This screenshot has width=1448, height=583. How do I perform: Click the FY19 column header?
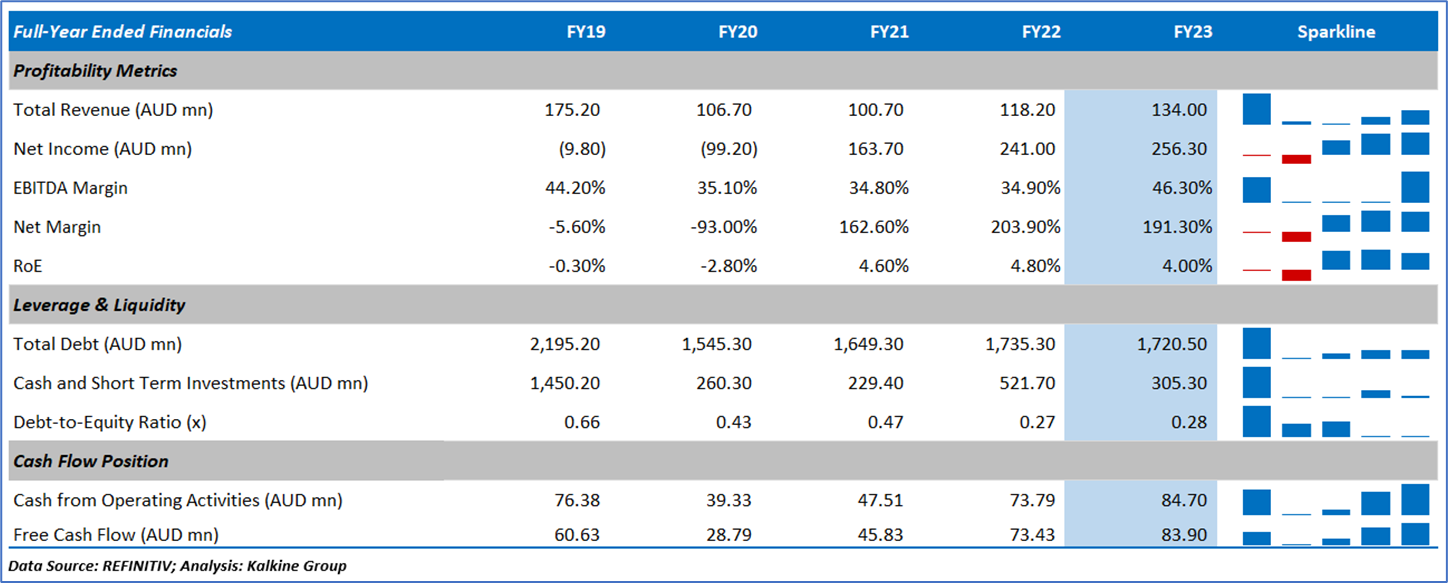click(585, 32)
